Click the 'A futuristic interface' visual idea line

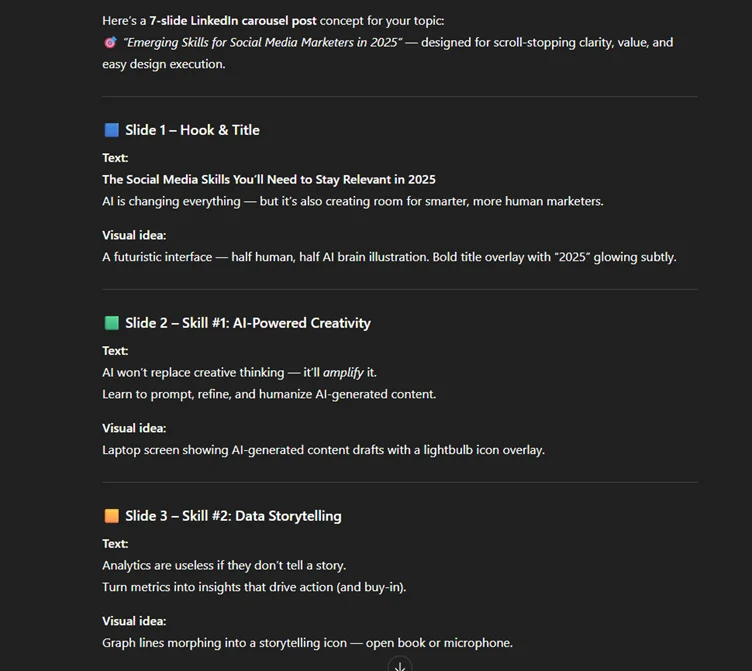pyautogui.click(x=389, y=257)
